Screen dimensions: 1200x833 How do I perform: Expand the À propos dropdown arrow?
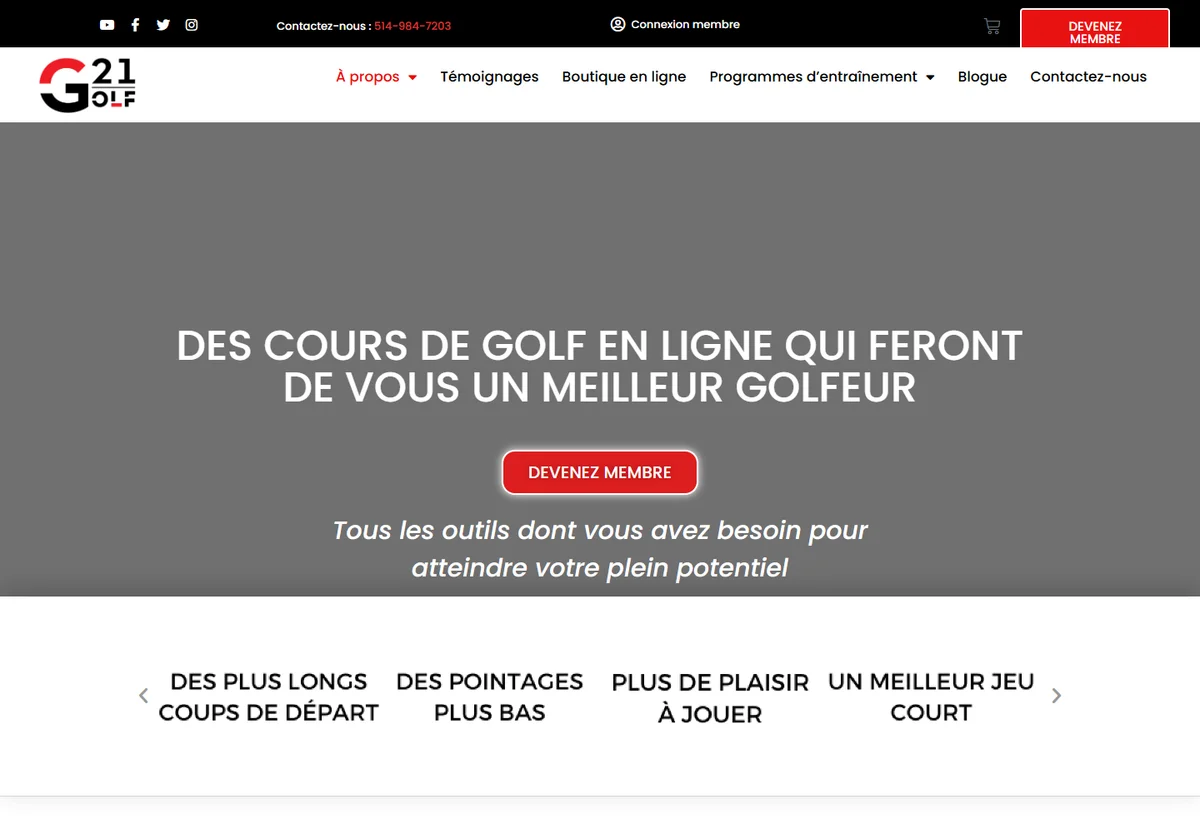tap(412, 77)
